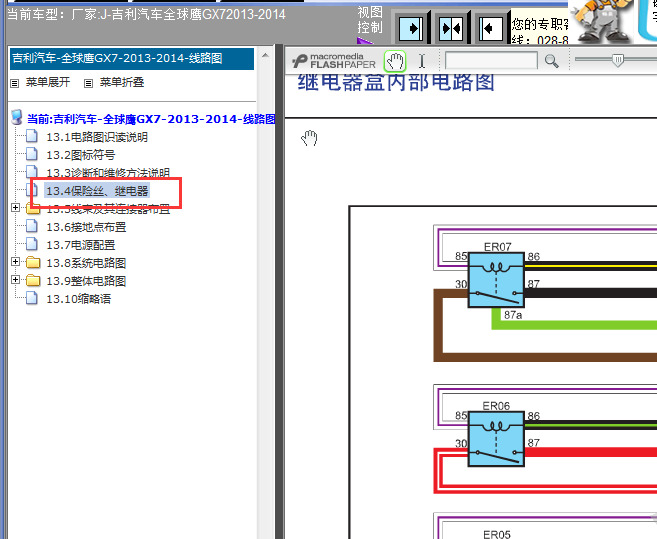Click page icon of 13.10缩略语

tap(32, 298)
